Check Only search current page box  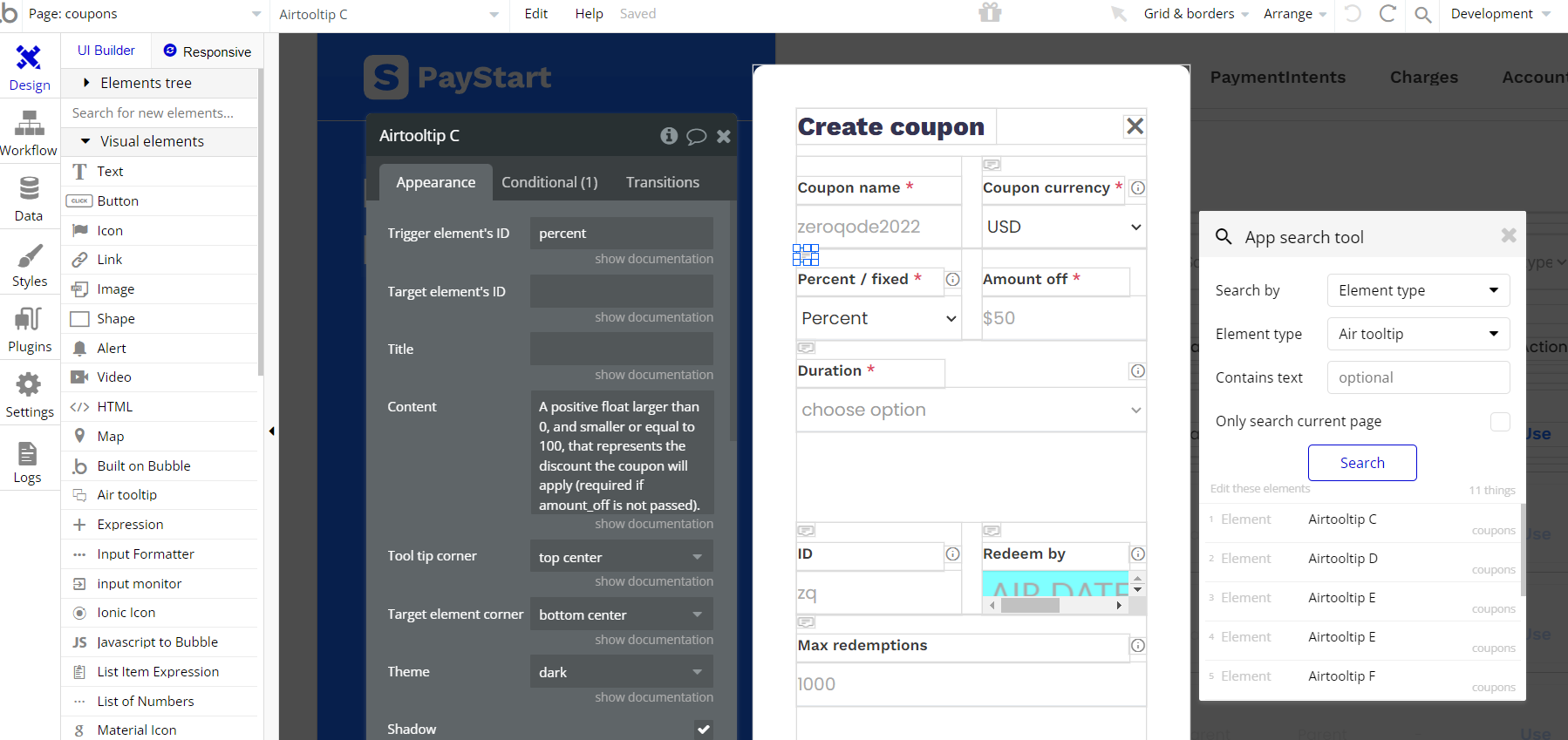click(1500, 422)
